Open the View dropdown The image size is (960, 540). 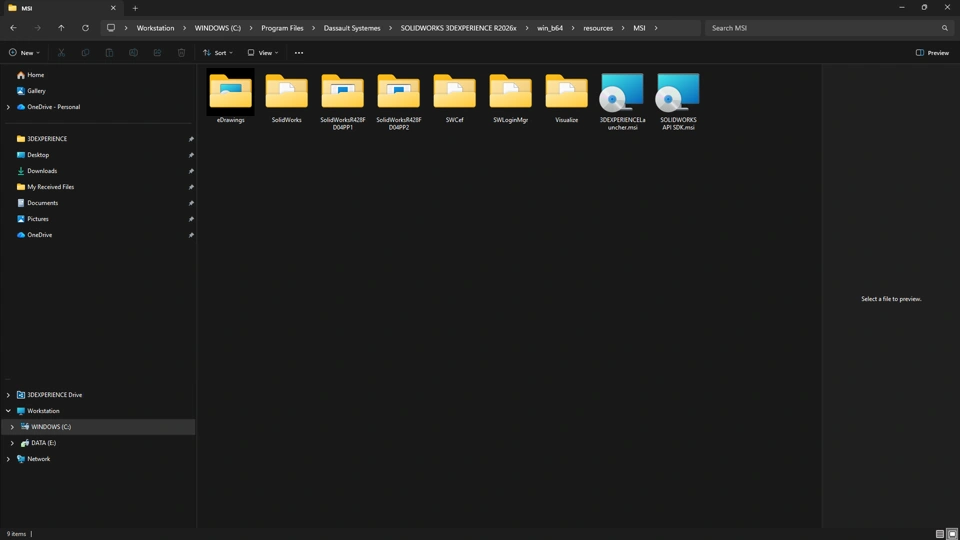(263, 53)
